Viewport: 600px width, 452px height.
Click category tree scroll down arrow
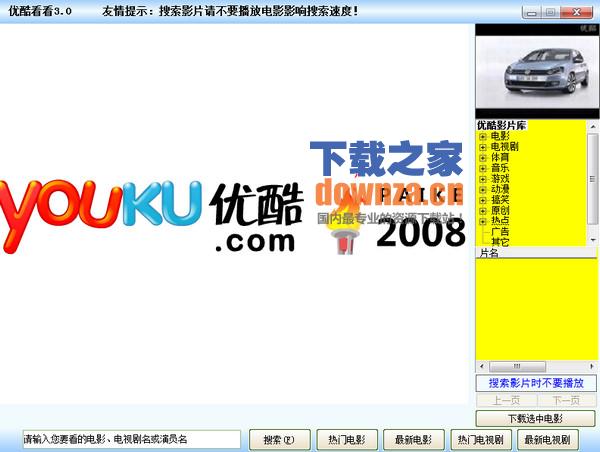click(x=593, y=240)
